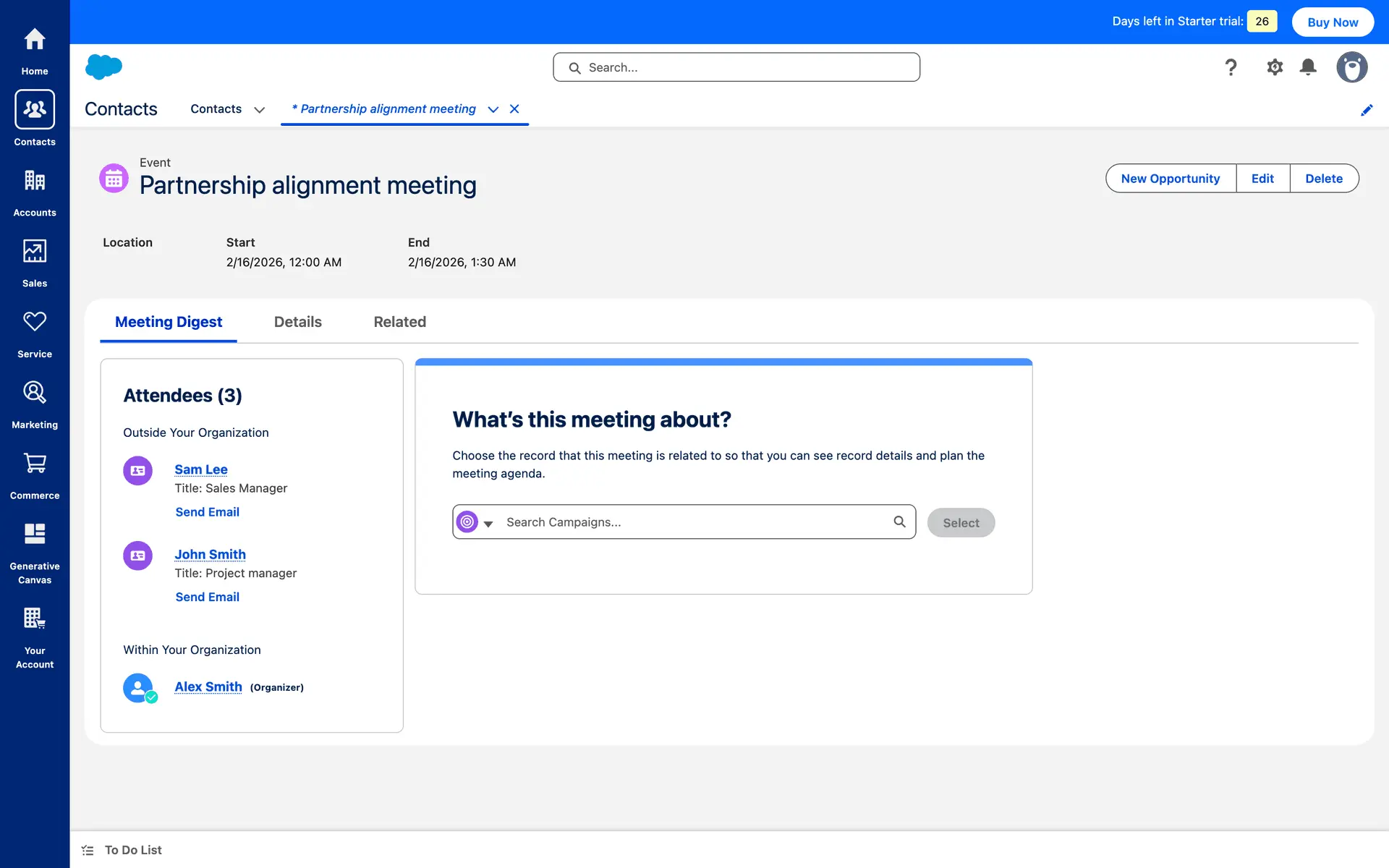Open the Campaigns record type dropdown arrow
Image resolution: width=1389 pixels, height=868 pixels.
tap(488, 524)
